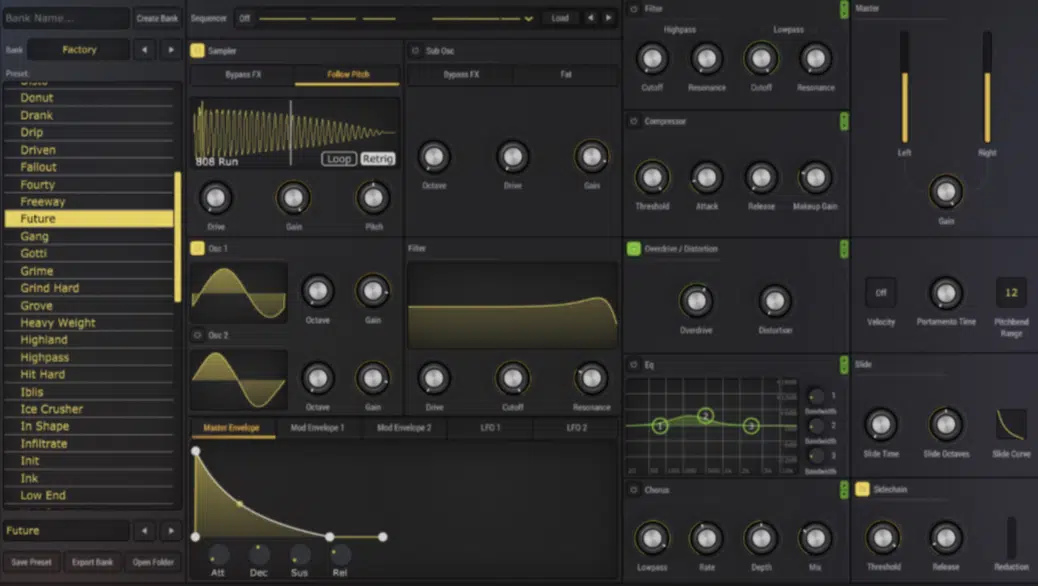Click Export Bank button
1038x586 pixels.
(x=93, y=562)
